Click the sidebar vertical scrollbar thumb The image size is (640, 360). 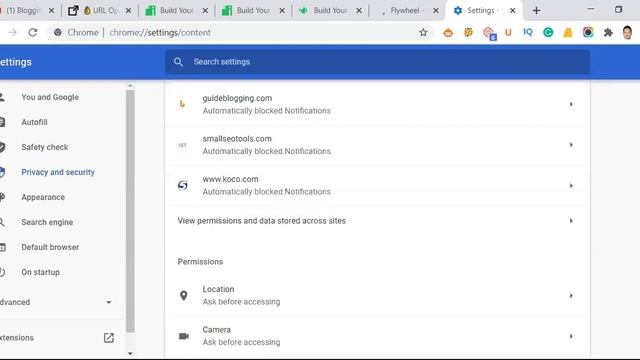(130, 211)
